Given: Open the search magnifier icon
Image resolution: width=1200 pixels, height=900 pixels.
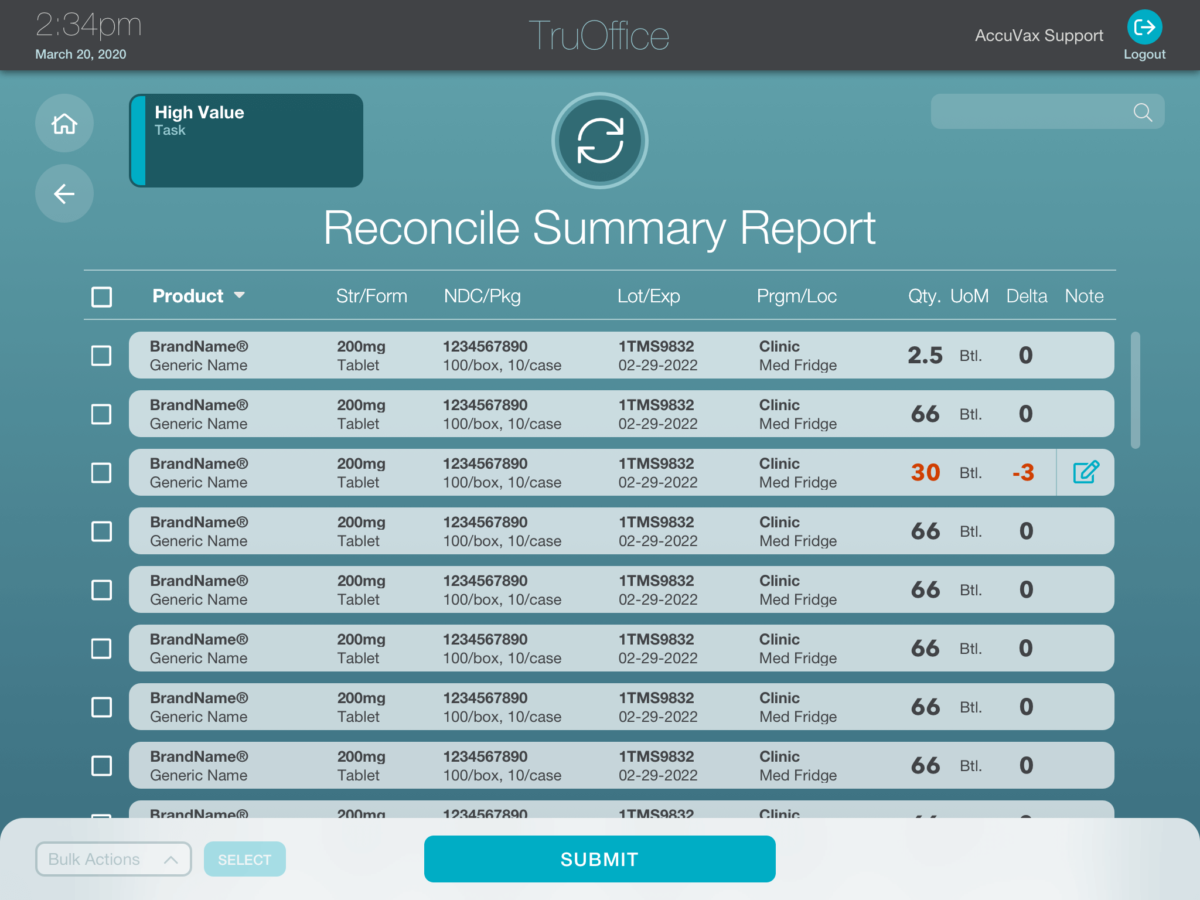Looking at the screenshot, I should click(1141, 111).
